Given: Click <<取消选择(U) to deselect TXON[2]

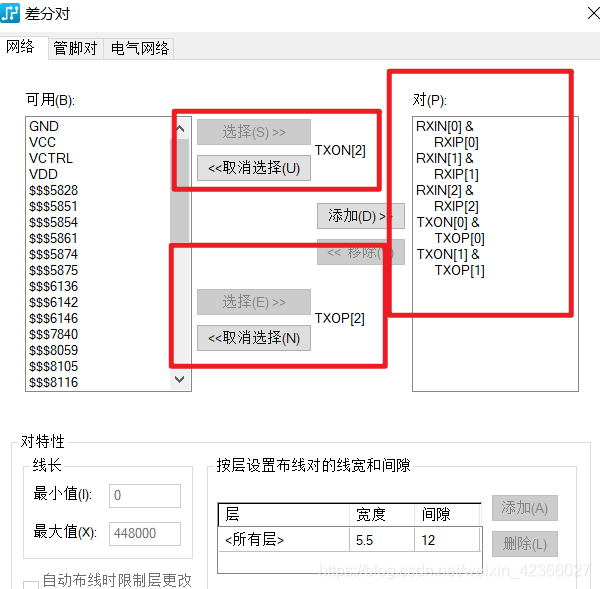Looking at the screenshot, I should tap(254, 168).
